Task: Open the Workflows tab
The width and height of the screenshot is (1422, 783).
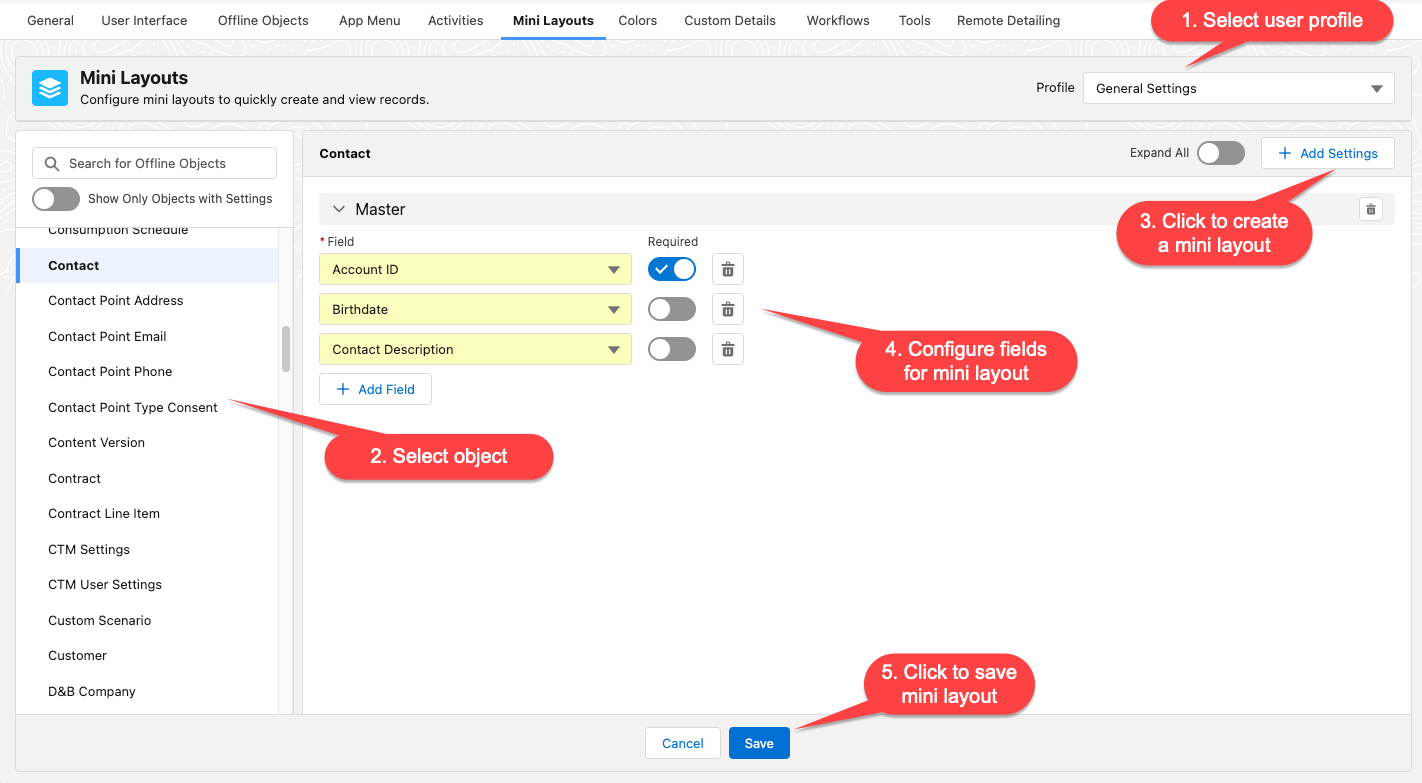Action: click(x=837, y=20)
